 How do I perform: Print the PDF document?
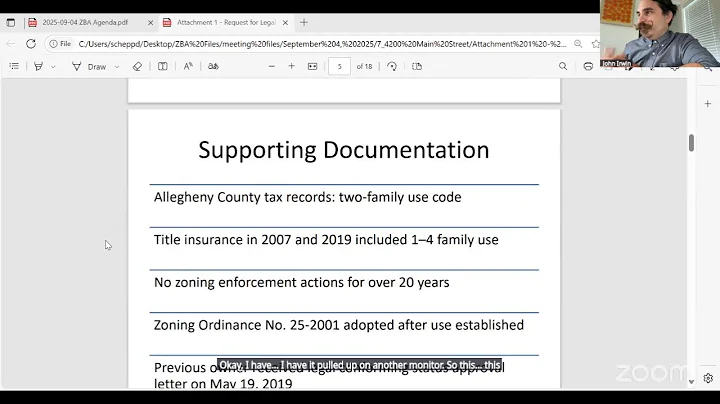(x=588, y=67)
